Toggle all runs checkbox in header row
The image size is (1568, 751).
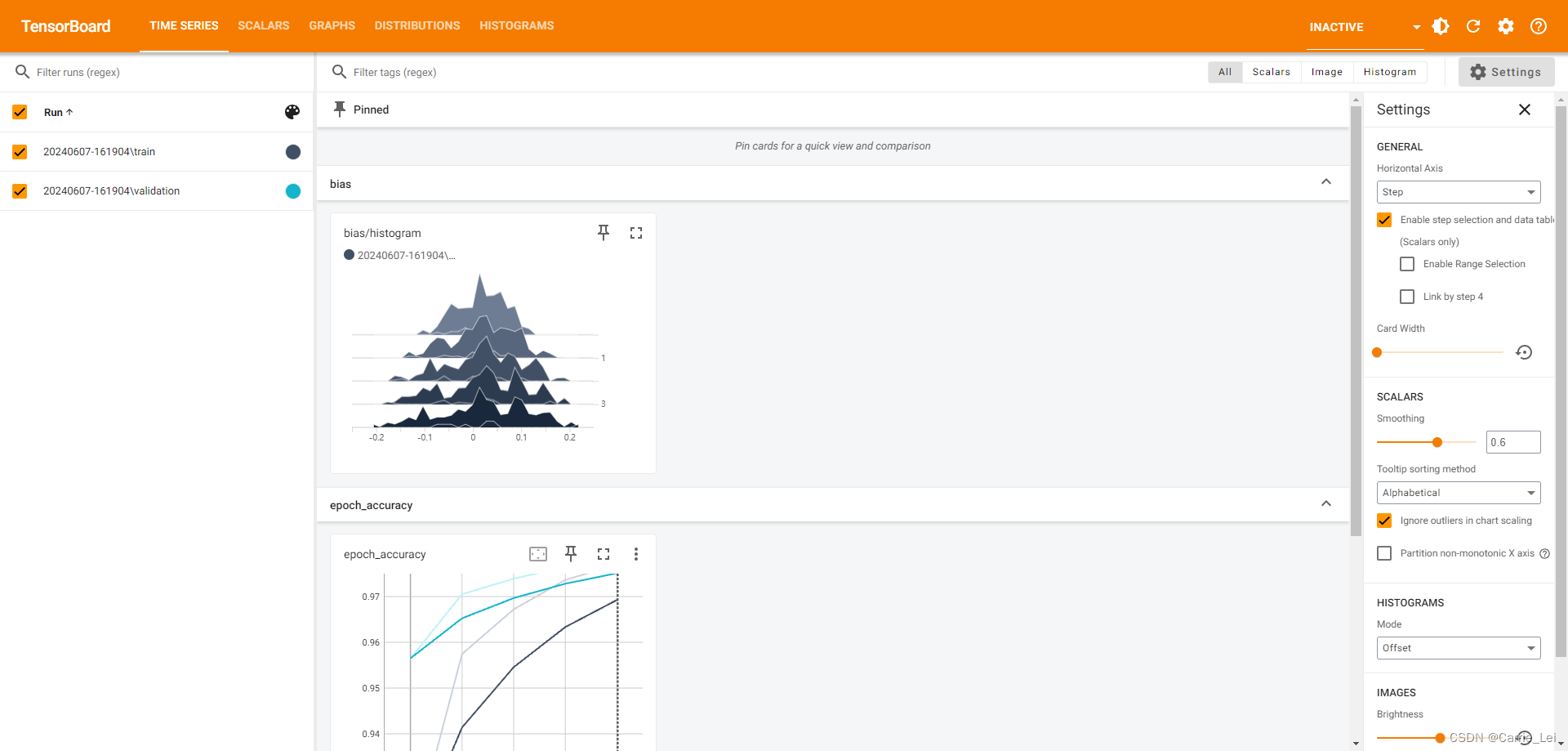(x=20, y=112)
